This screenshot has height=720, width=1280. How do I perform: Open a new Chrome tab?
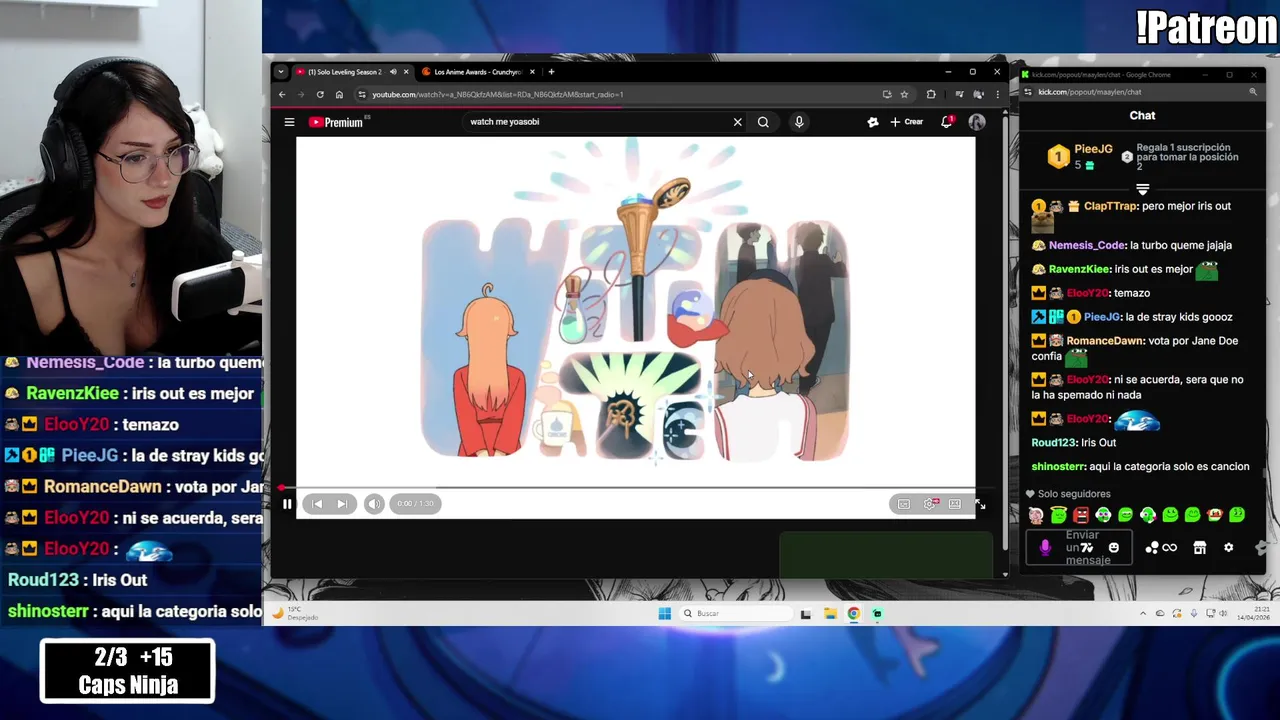551,72
